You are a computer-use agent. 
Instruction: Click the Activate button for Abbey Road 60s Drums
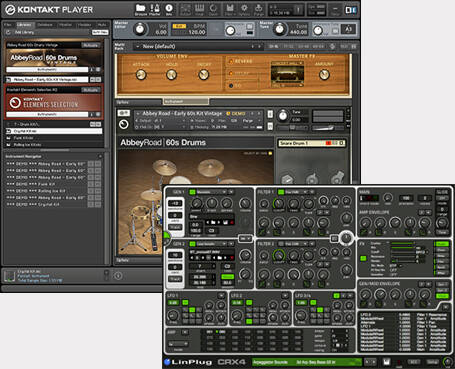91,45
